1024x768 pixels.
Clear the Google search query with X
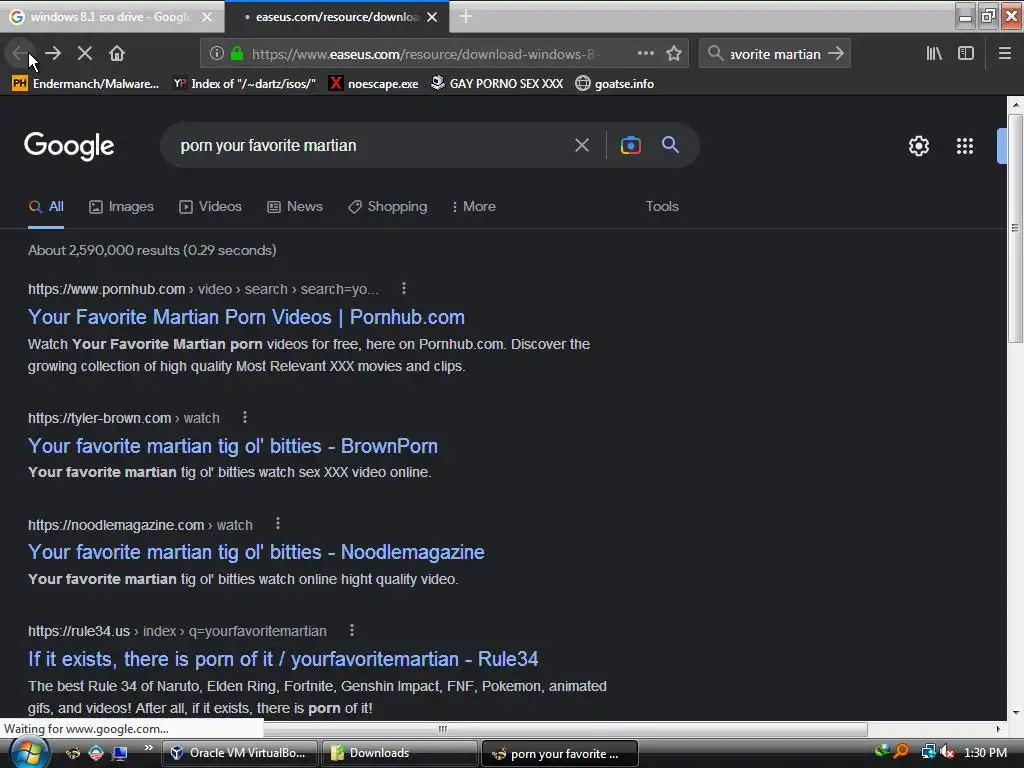coord(582,145)
